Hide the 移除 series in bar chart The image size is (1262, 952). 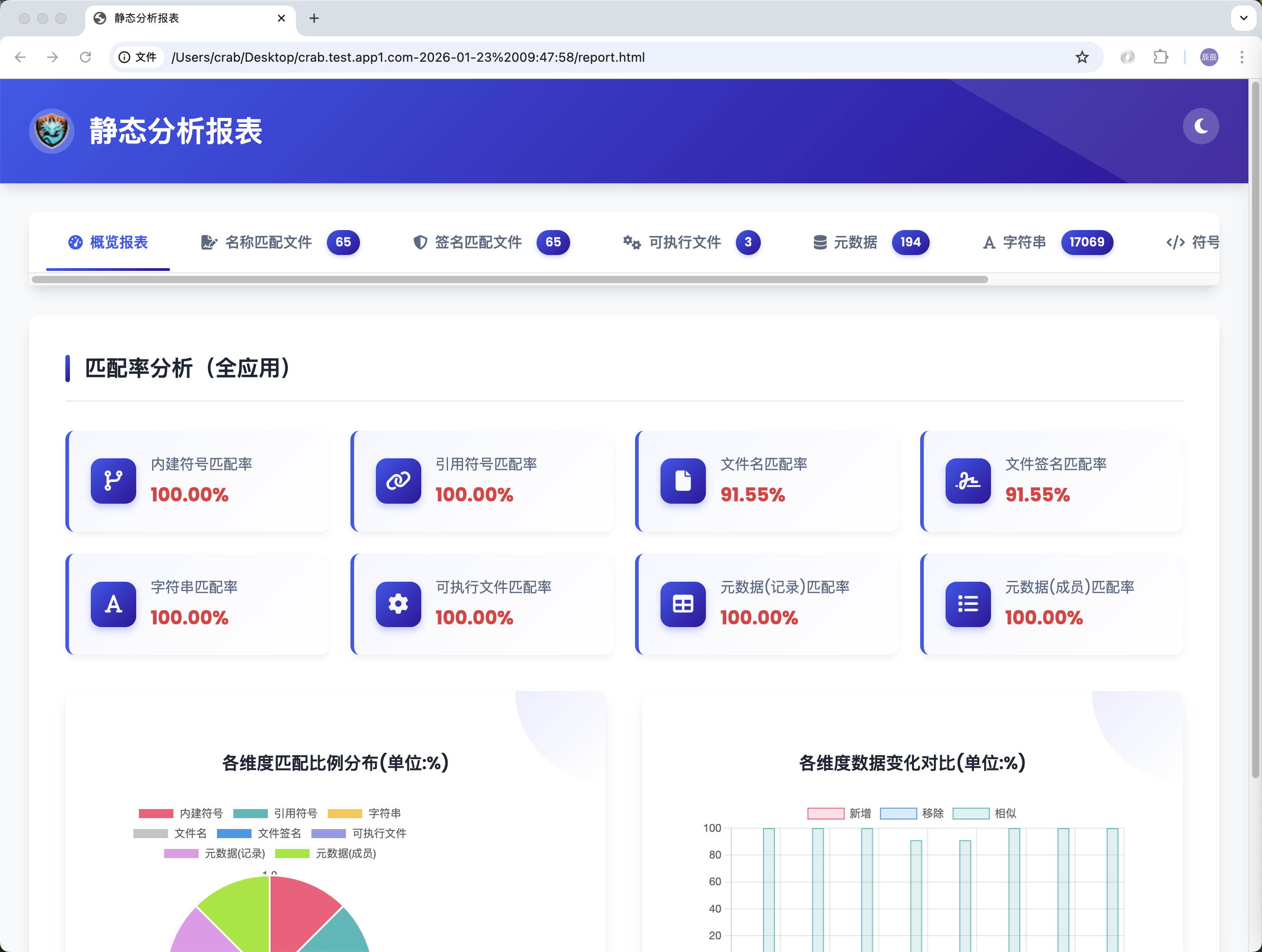(x=912, y=814)
